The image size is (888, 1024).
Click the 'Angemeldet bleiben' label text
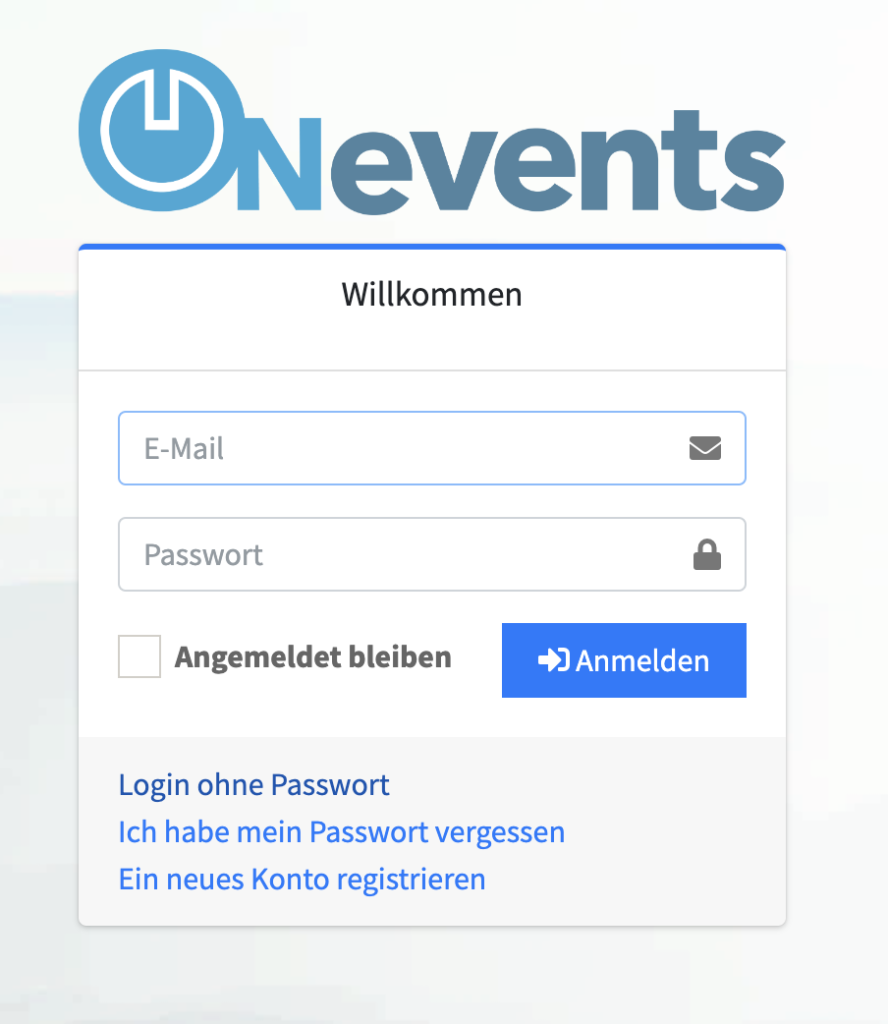point(313,657)
